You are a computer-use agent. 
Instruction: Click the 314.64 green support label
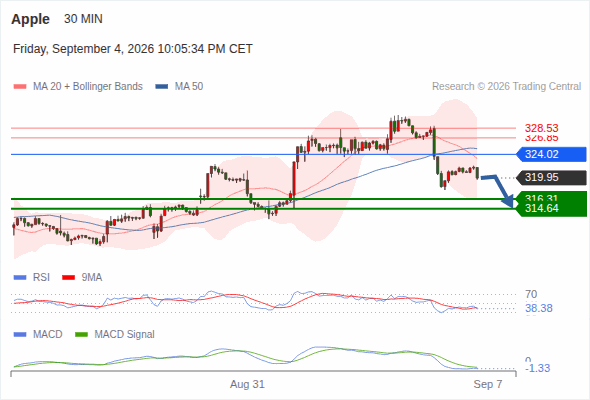(542, 208)
